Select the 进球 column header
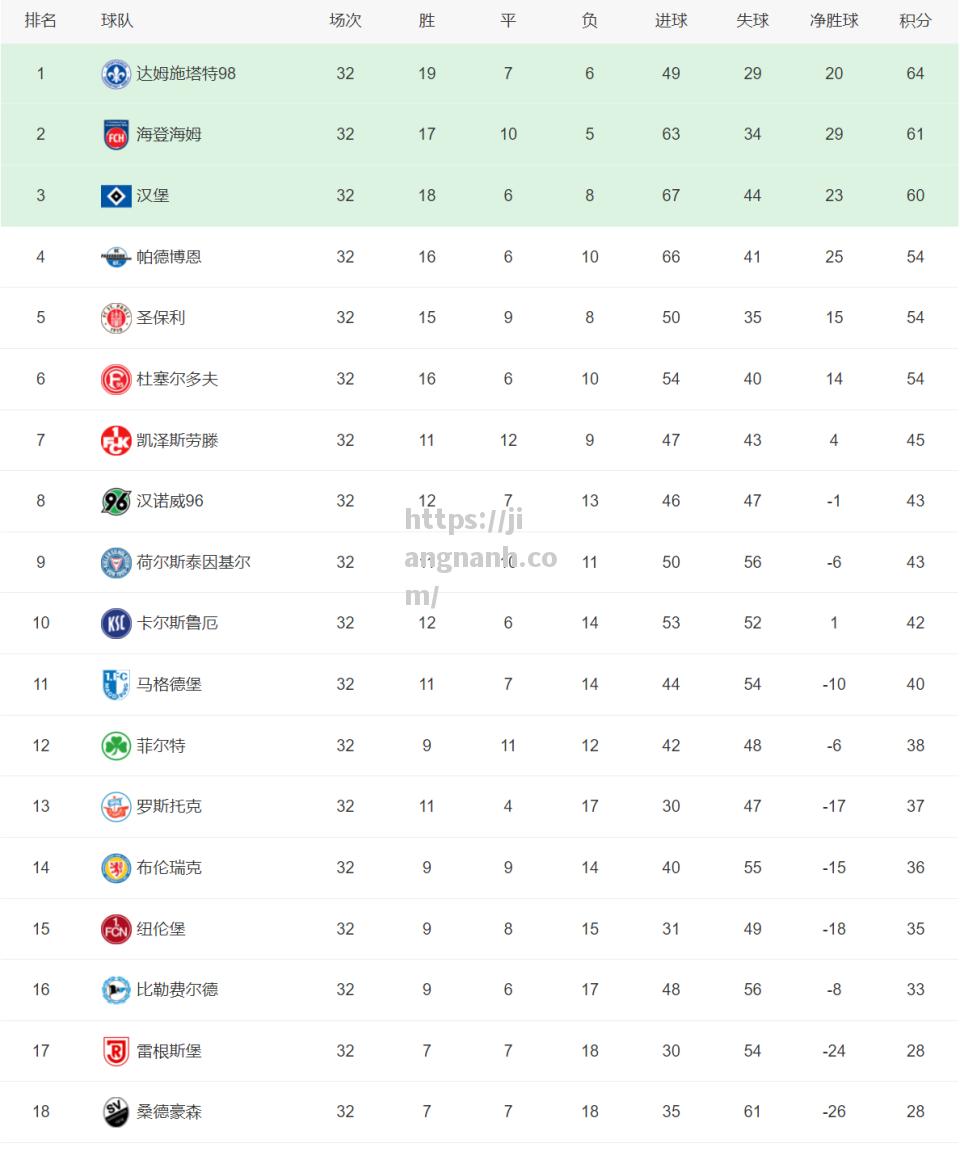960x1160 pixels. point(671,21)
